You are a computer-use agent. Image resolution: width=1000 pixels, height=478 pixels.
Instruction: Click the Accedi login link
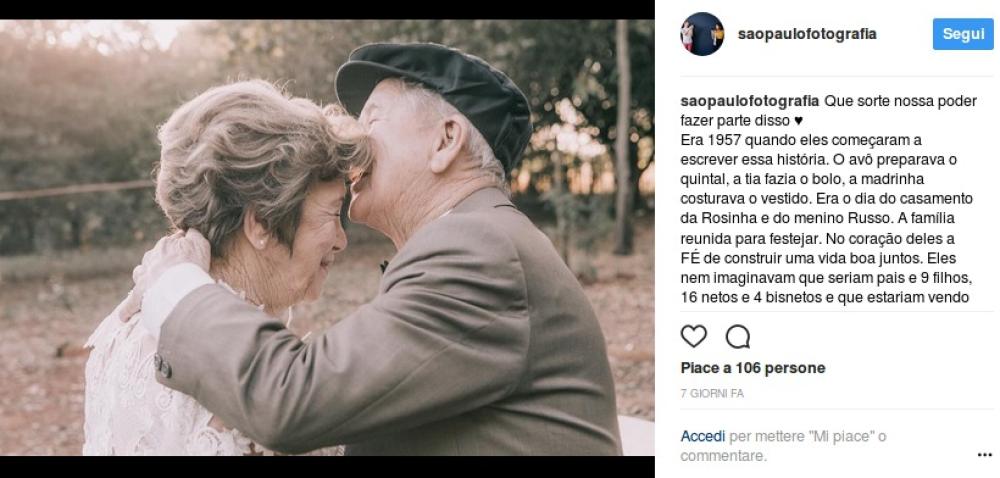tap(702, 437)
